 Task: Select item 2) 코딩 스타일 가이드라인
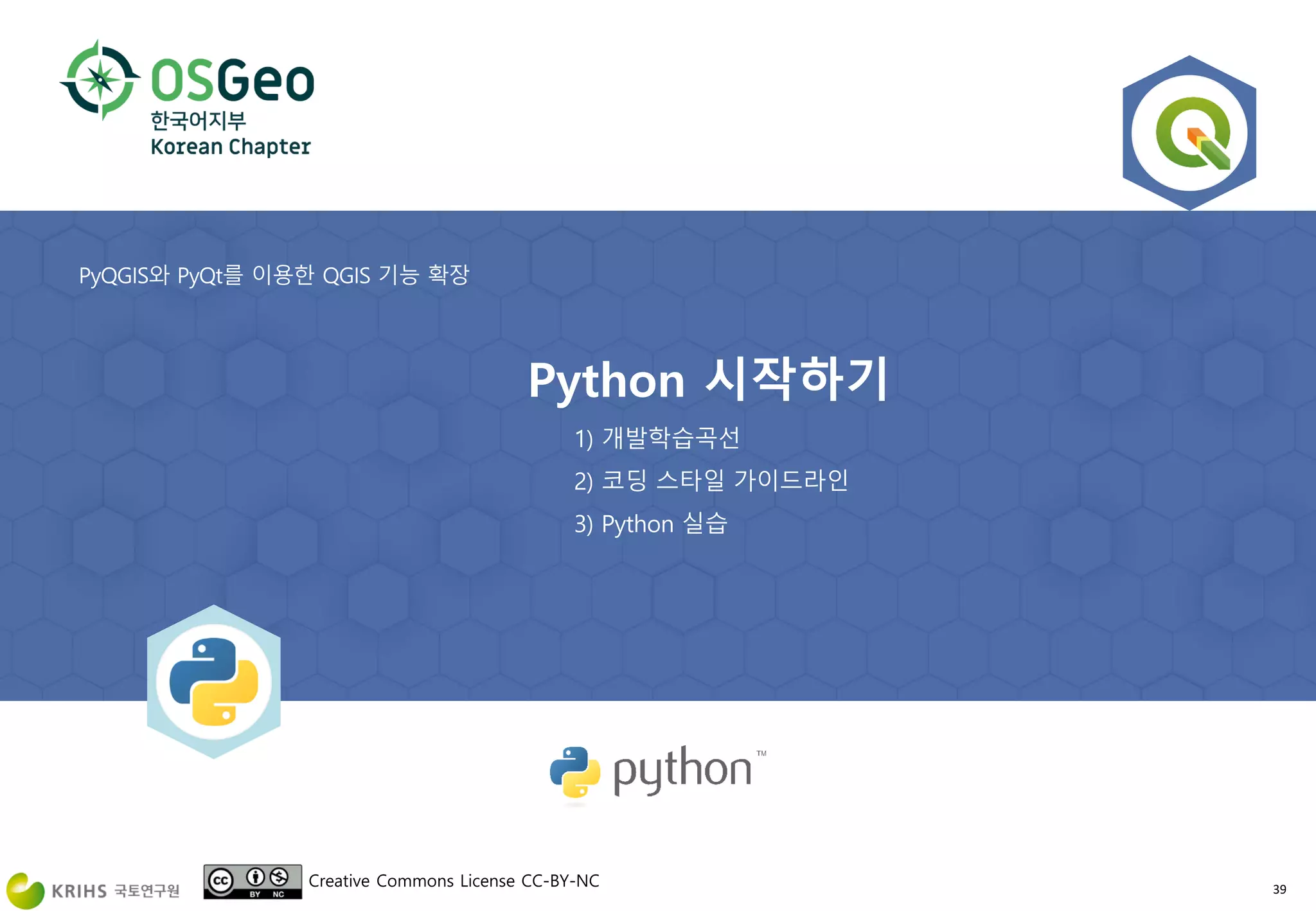coord(711,481)
